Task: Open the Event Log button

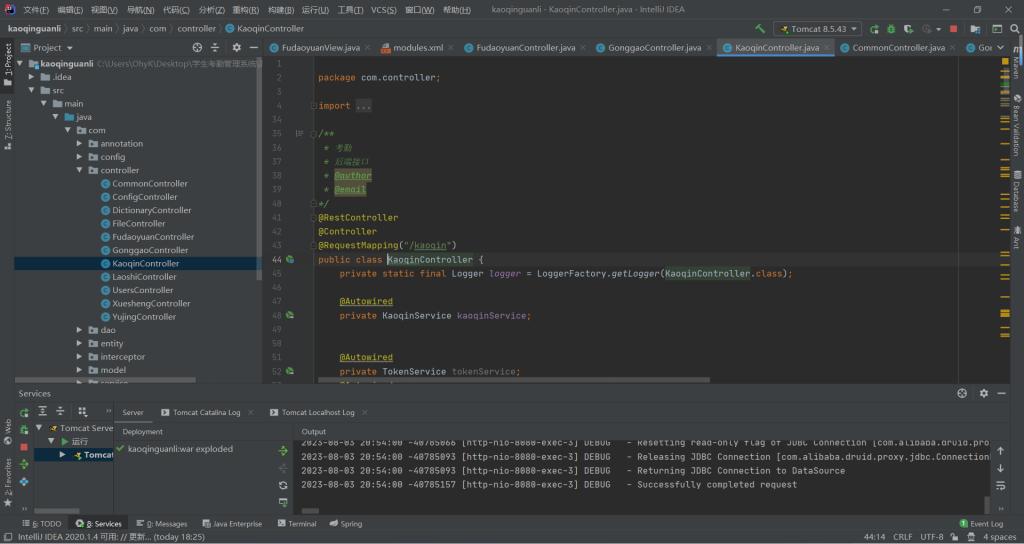Action: pyautogui.click(x=981, y=524)
